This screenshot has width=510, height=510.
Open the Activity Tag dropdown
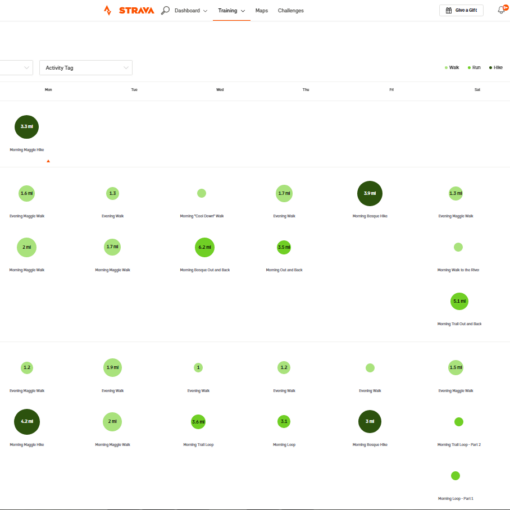[86, 68]
